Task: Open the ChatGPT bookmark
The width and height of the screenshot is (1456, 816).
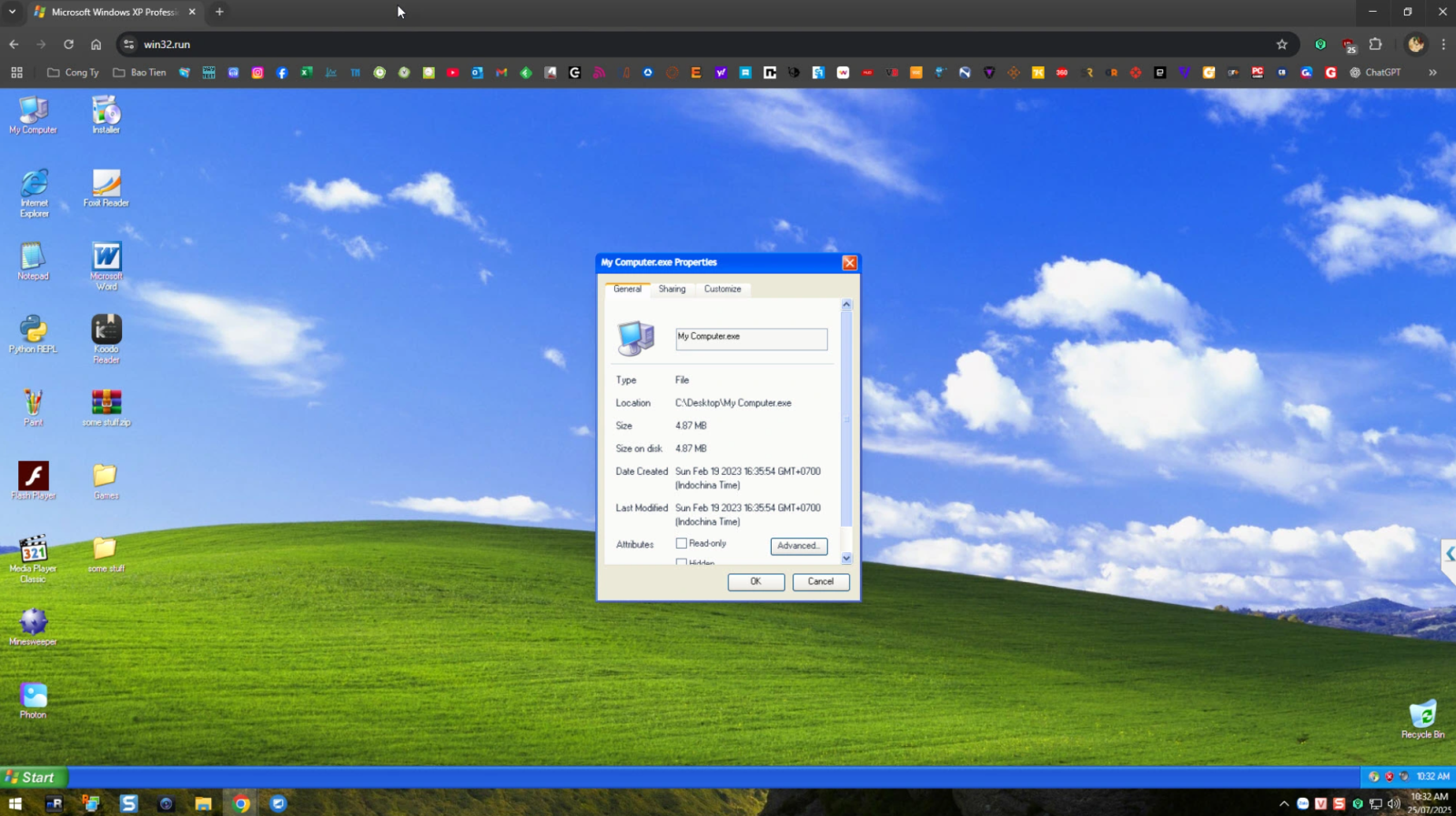Action: 1375,73
